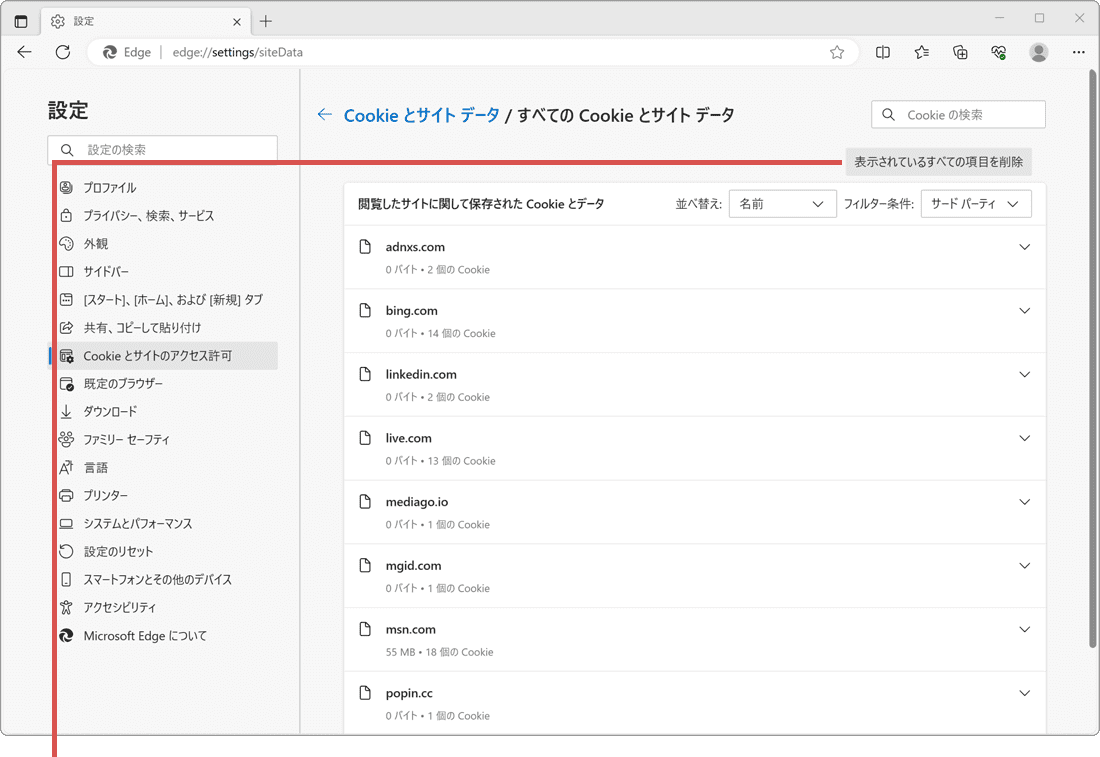The image size is (1100, 757).
Task: Expand the bing.com cookie entry
Action: [1024, 310]
